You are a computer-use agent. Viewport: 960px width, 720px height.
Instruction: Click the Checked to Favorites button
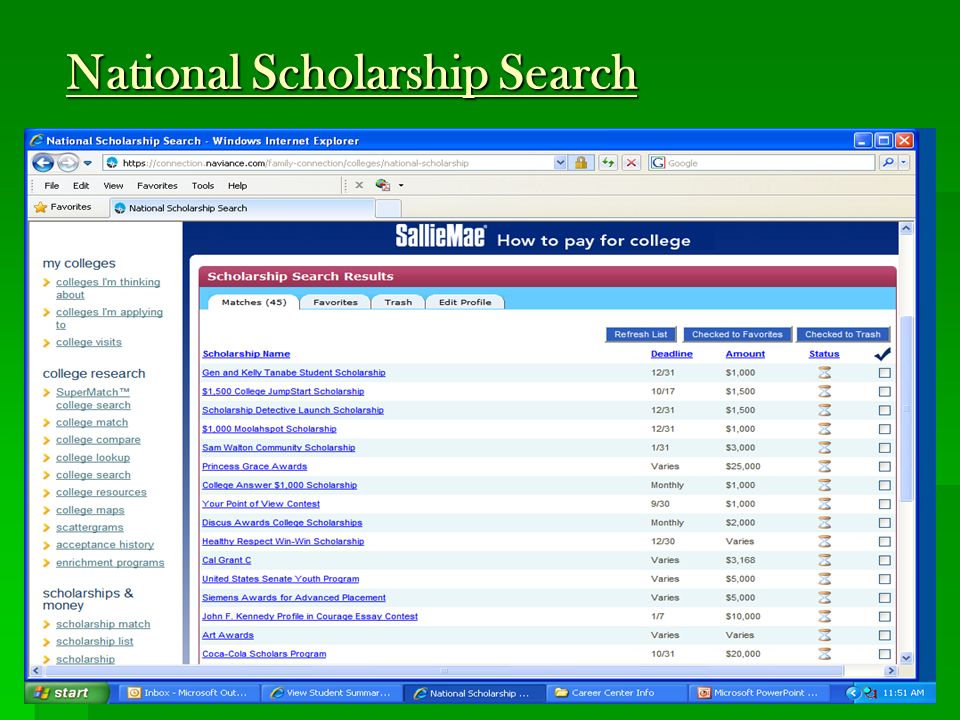tap(737, 334)
